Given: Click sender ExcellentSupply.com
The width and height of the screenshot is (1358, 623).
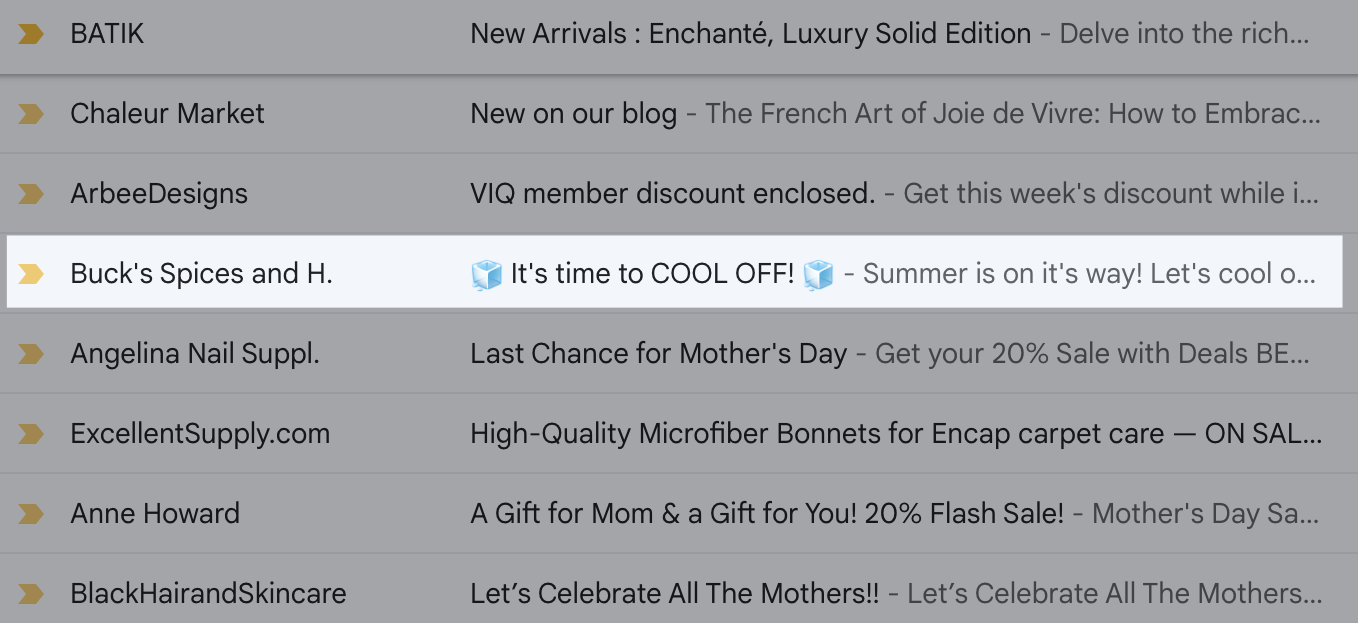Looking at the screenshot, I should (x=200, y=433).
